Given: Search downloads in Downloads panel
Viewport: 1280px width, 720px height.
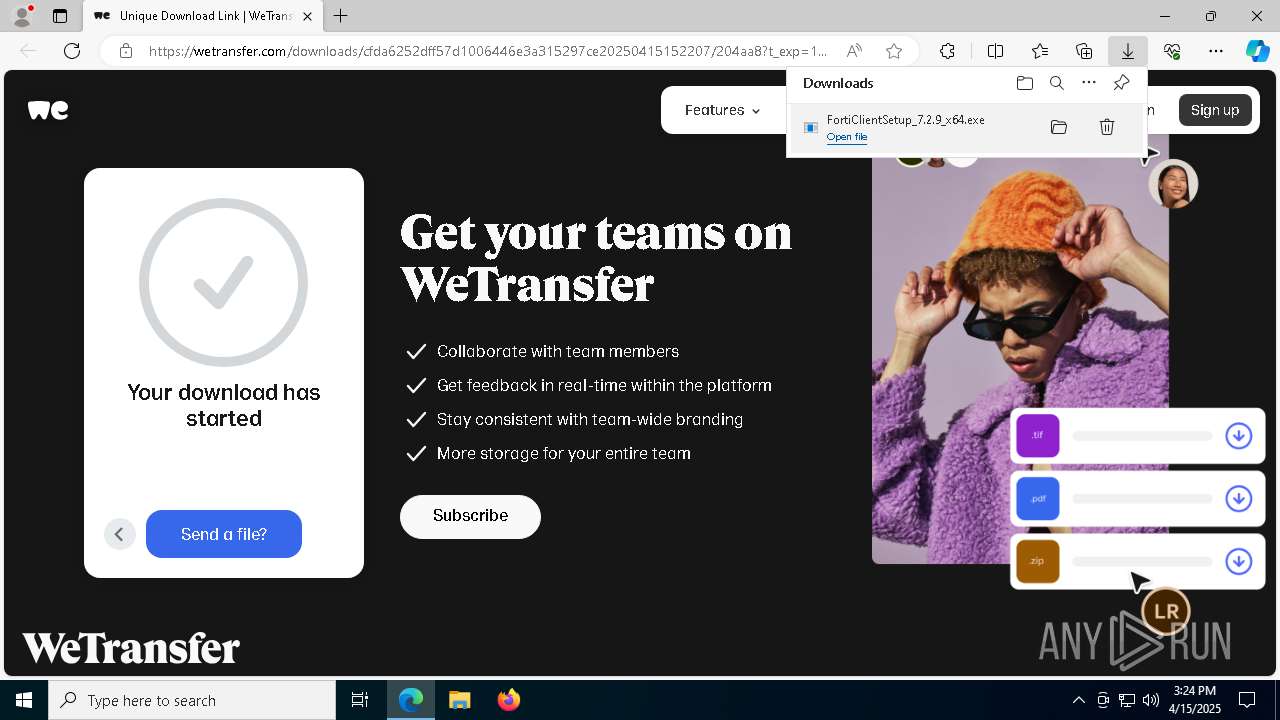Looking at the screenshot, I should coord(1057,83).
